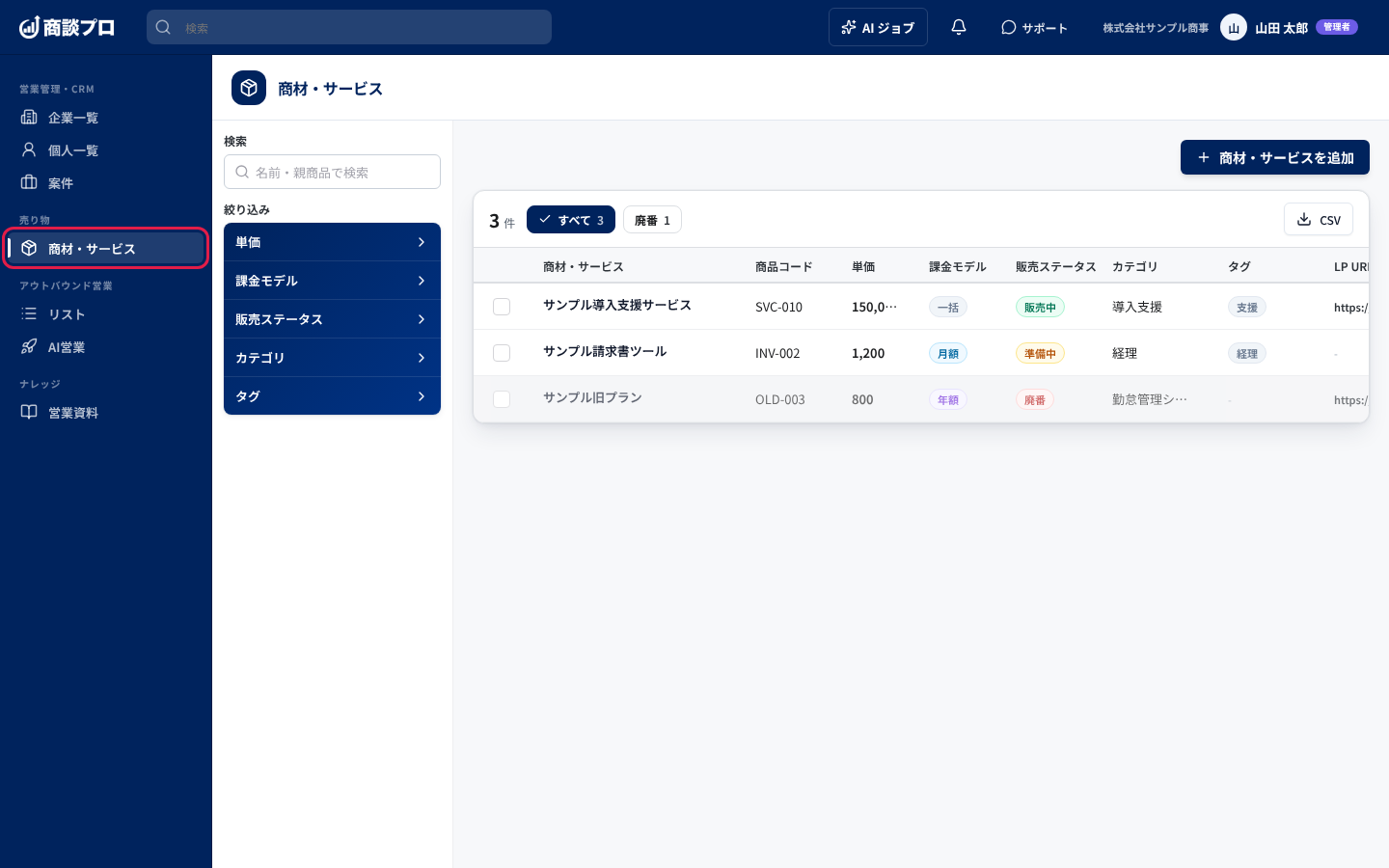
Task: Open the notifications bell
Action: tap(959, 27)
